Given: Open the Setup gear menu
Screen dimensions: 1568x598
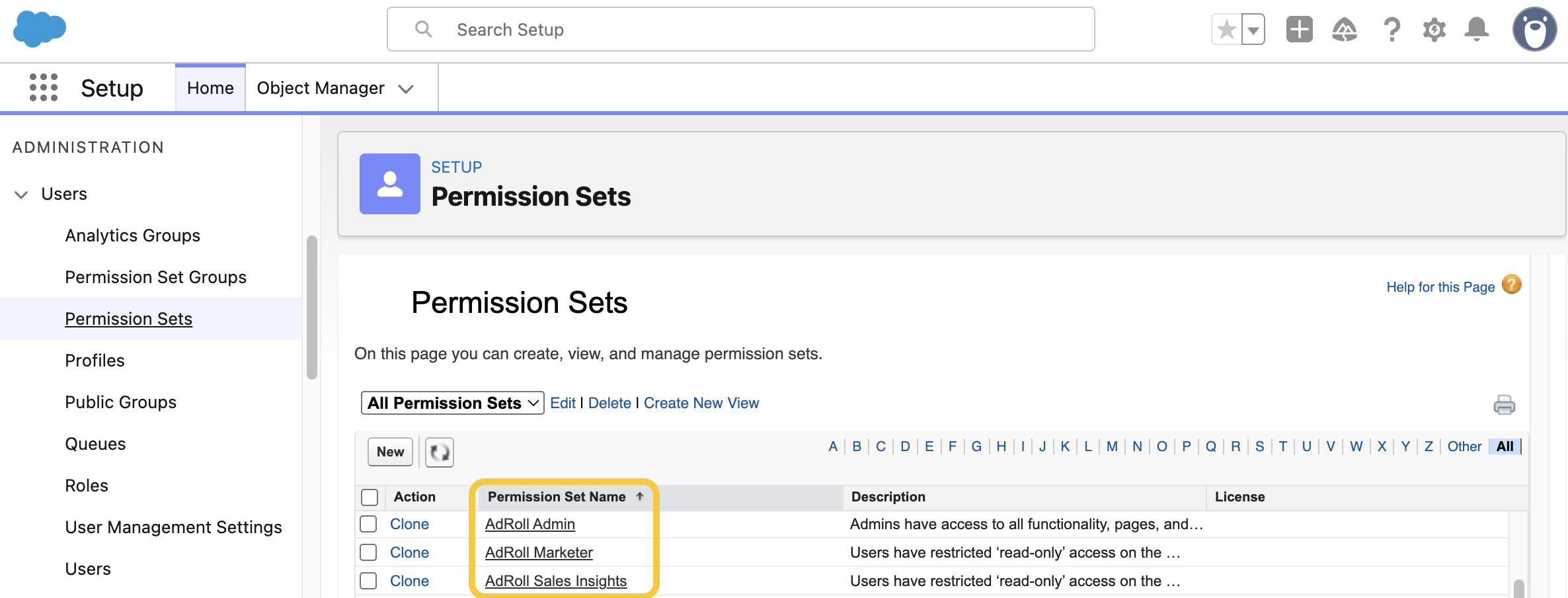Looking at the screenshot, I should tap(1434, 30).
